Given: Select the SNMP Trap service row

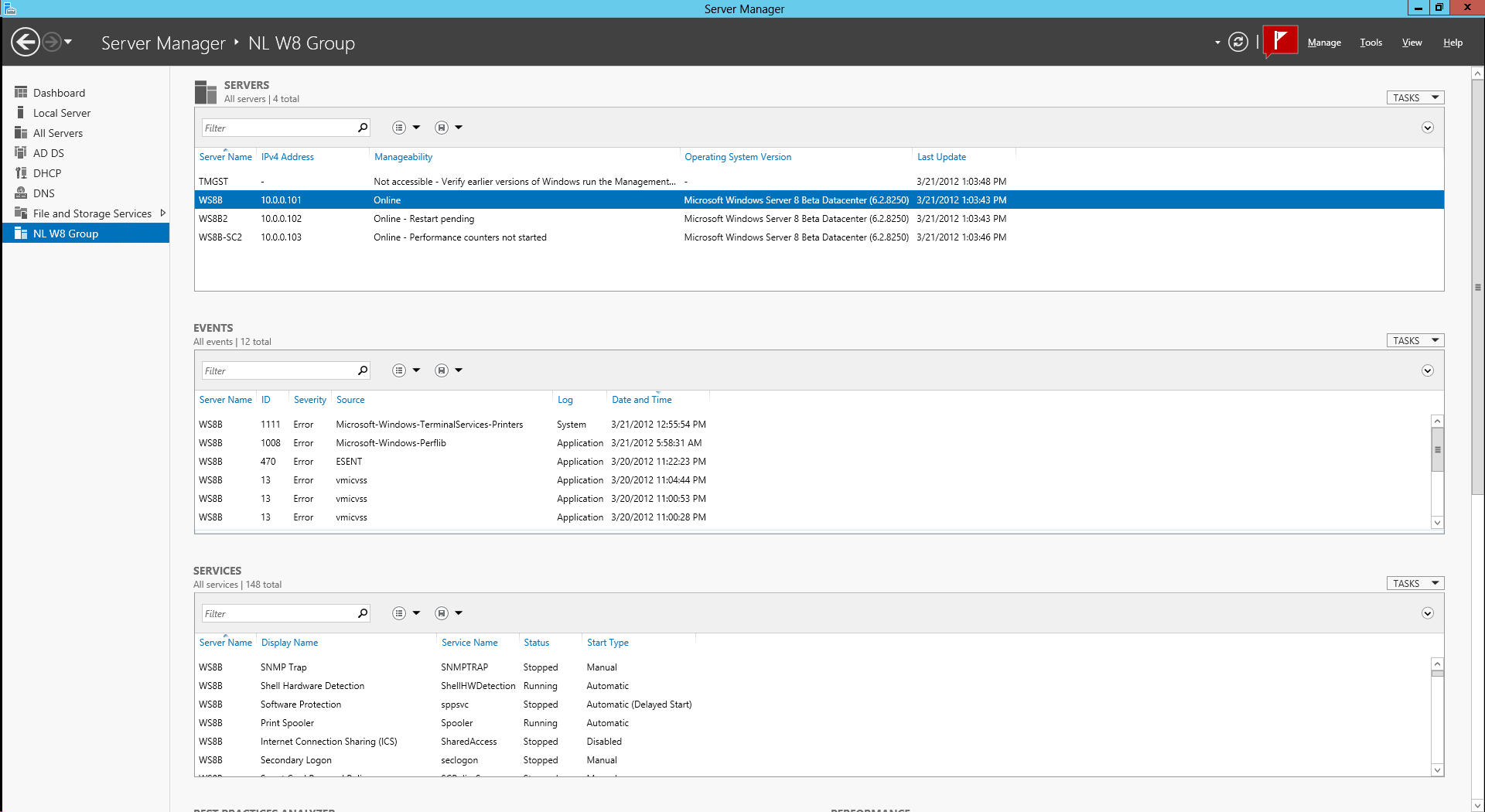Looking at the screenshot, I should click(812, 667).
